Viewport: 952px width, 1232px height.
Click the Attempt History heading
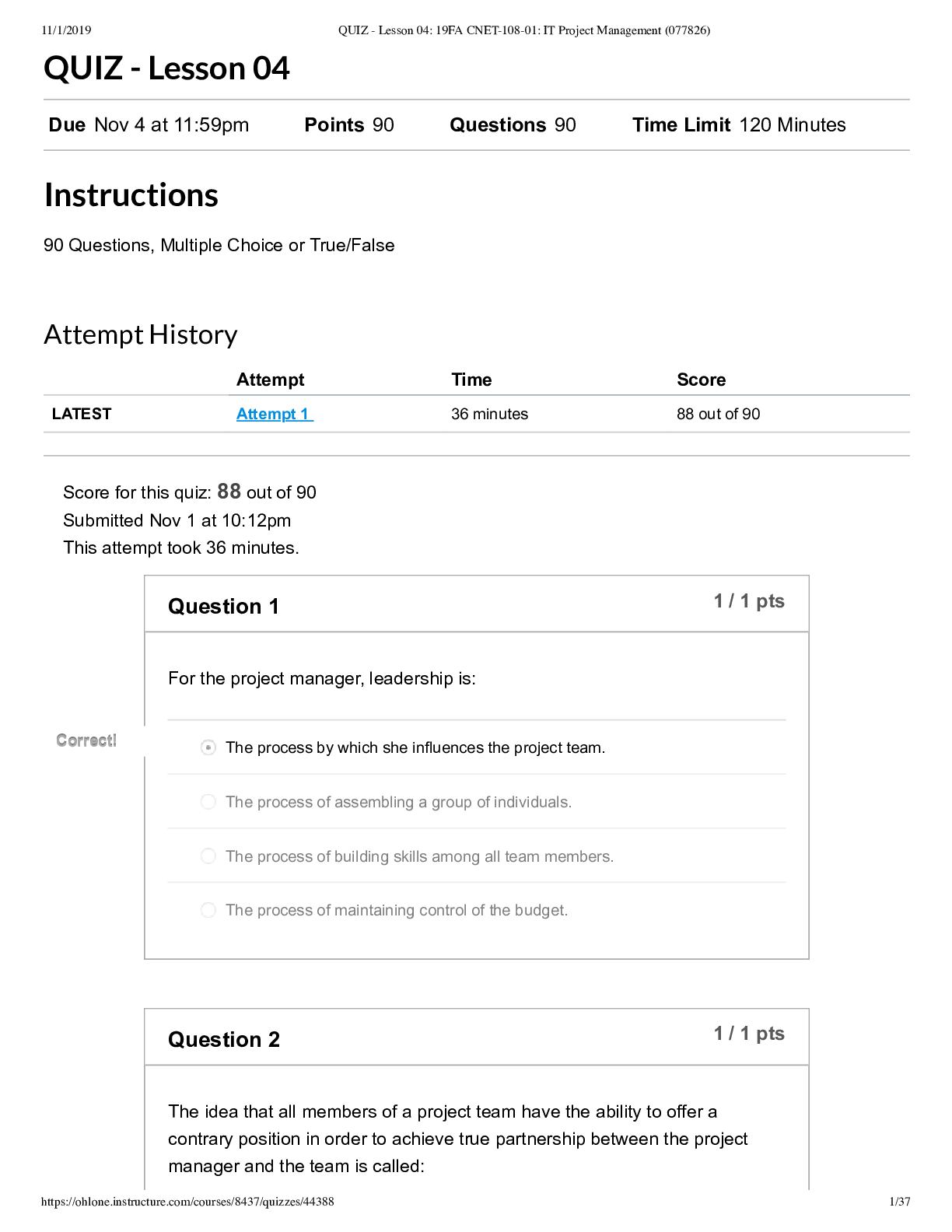tap(141, 334)
